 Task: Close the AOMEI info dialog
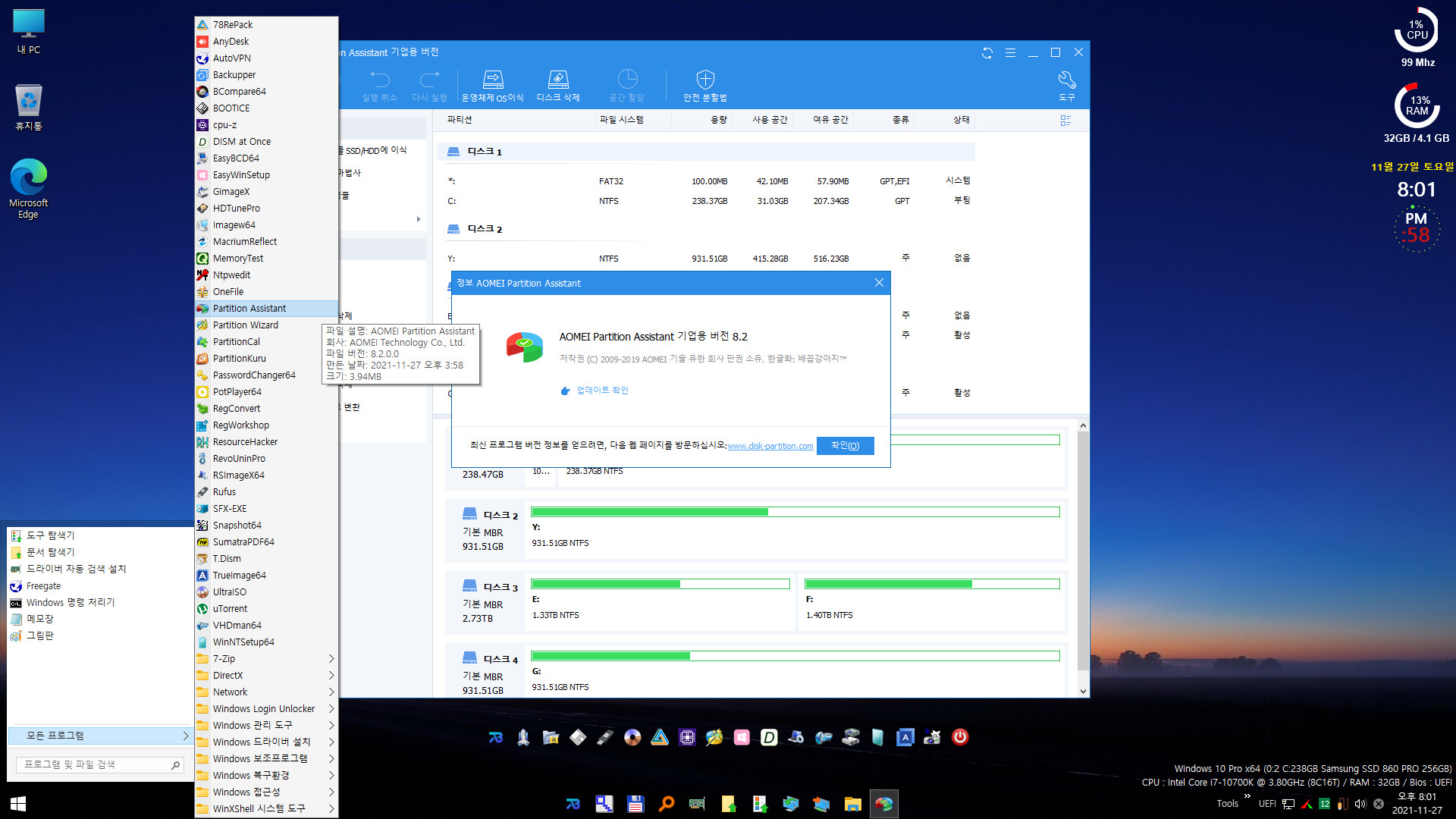tap(879, 283)
